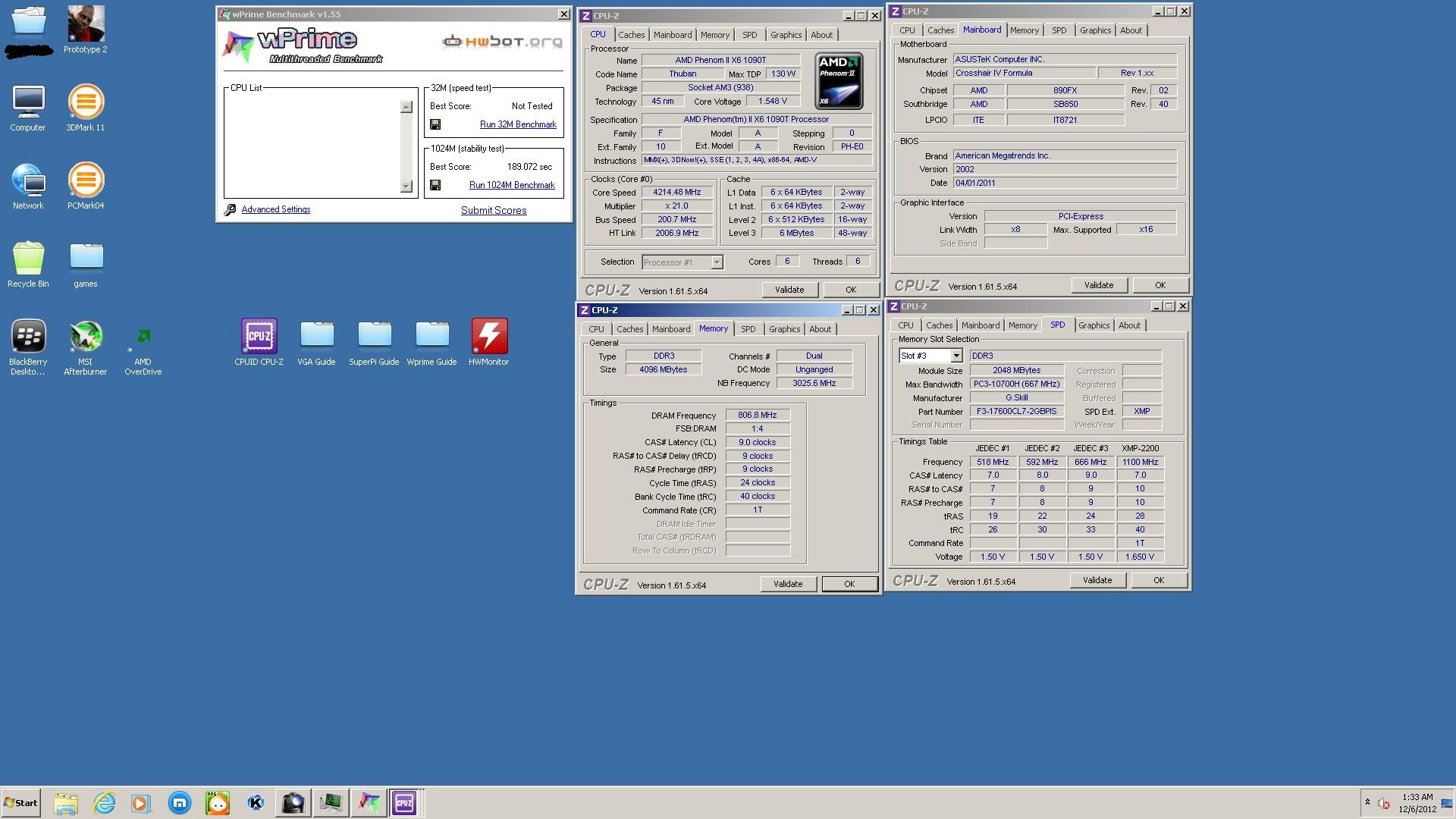The image size is (1456, 819).
Task: Click the save icon beside Run 32M Benchmark
Action: pos(435,124)
